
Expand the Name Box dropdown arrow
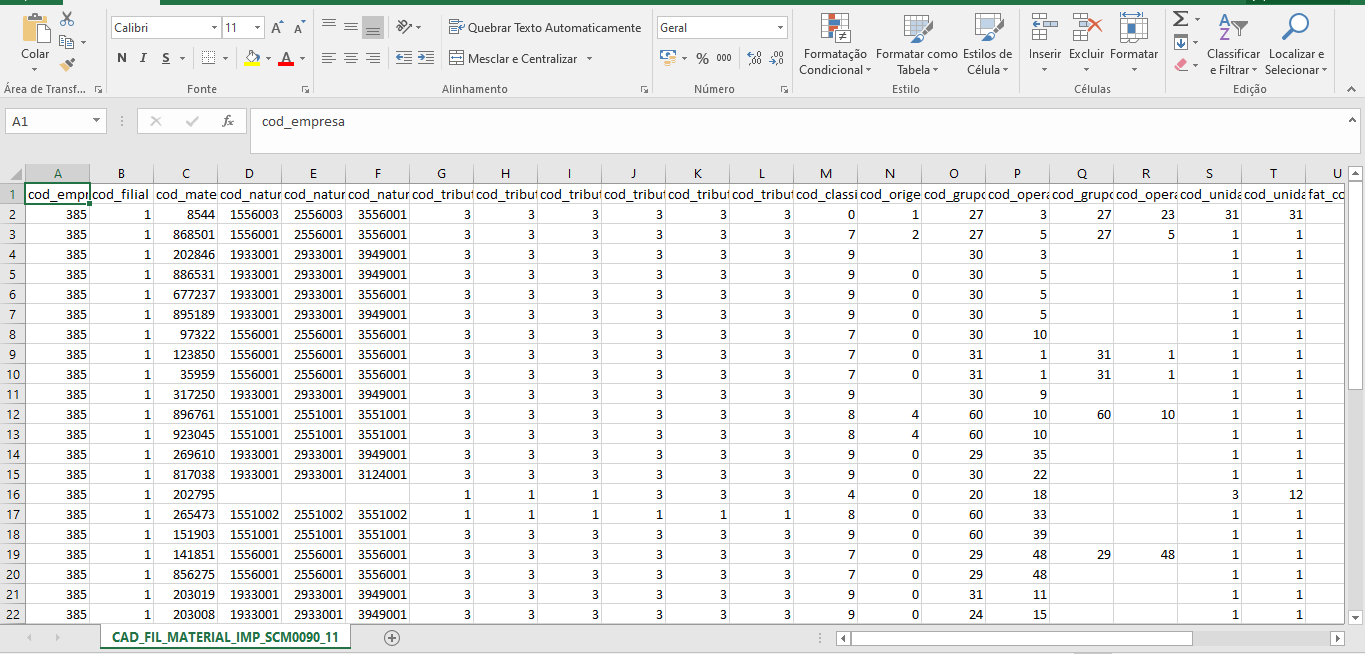[97, 121]
